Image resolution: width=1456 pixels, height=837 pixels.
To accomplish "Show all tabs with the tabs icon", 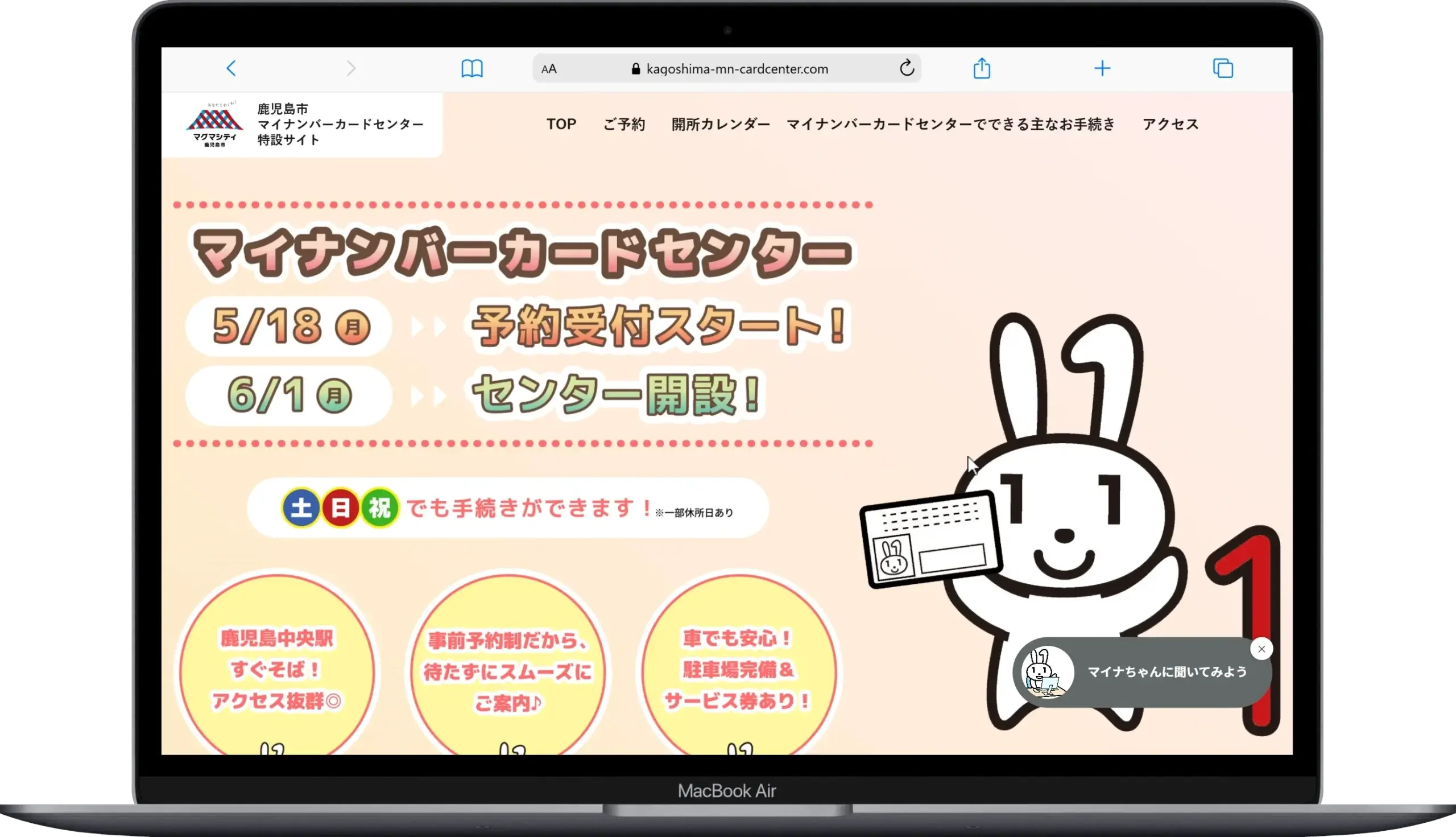I will (x=1223, y=68).
